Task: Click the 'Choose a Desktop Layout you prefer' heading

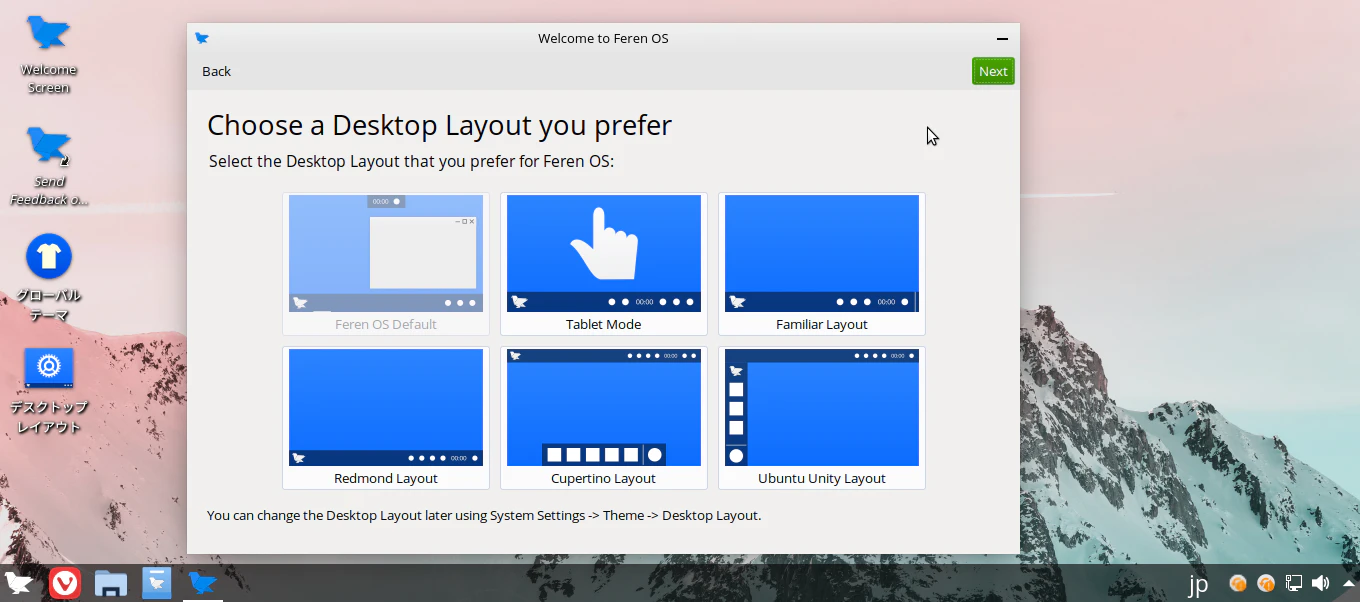Action: click(x=439, y=125)
